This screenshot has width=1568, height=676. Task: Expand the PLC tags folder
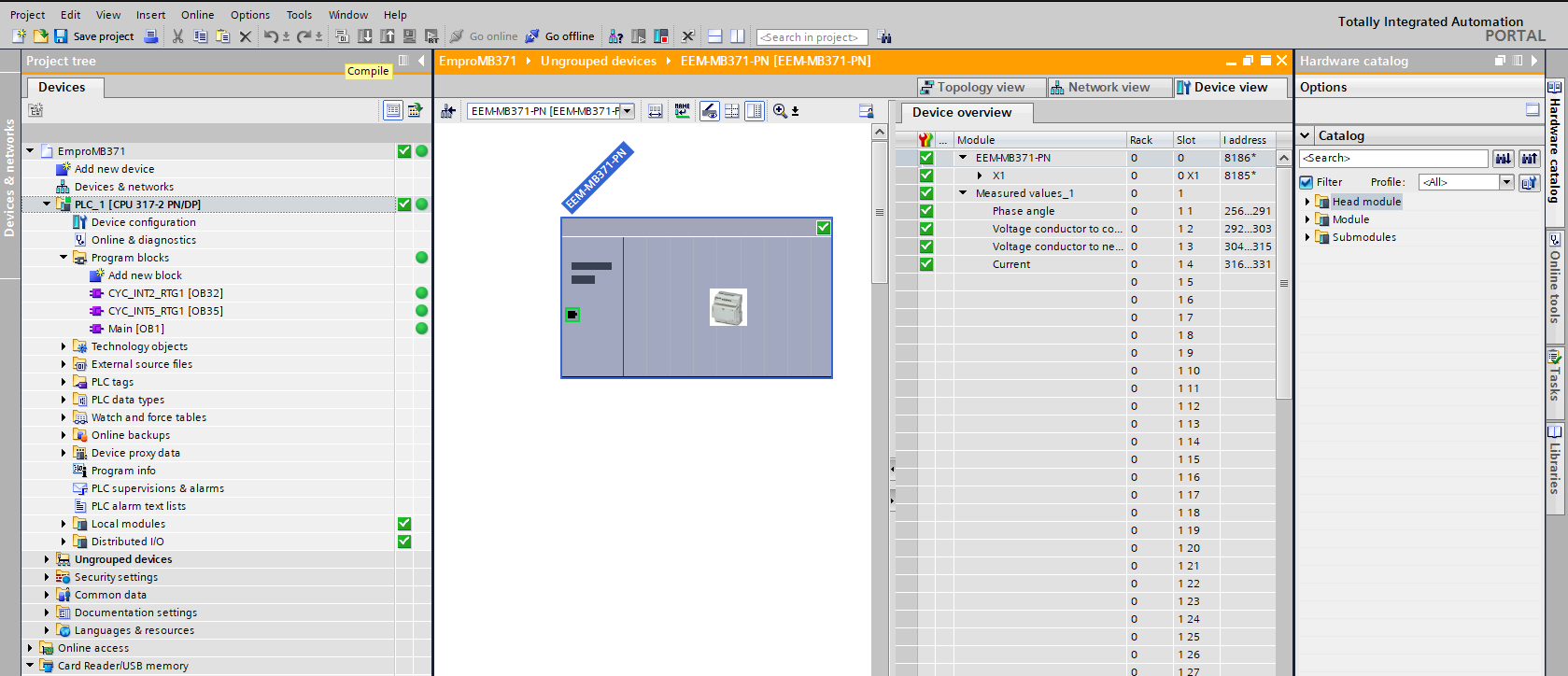coord(64,382)
